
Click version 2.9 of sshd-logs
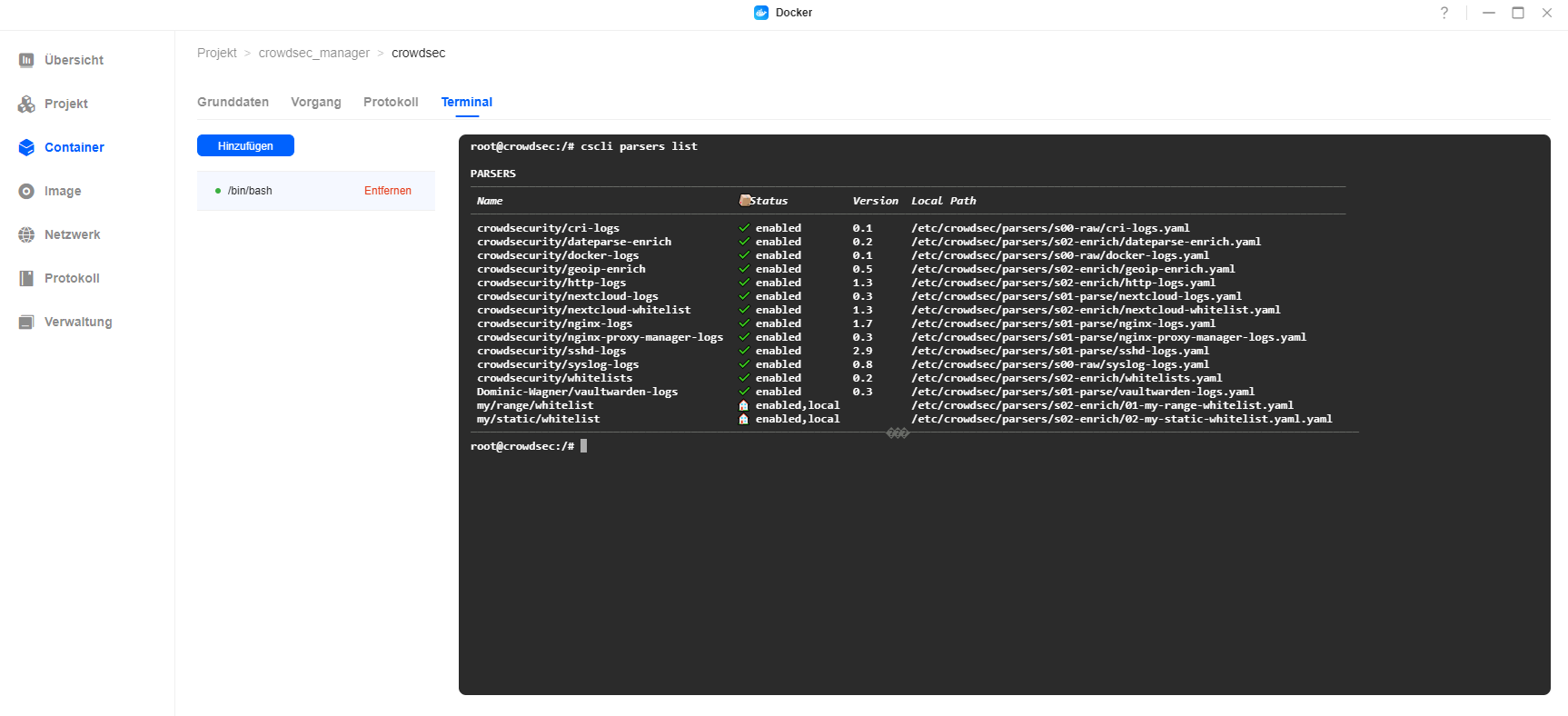[862, 351]
